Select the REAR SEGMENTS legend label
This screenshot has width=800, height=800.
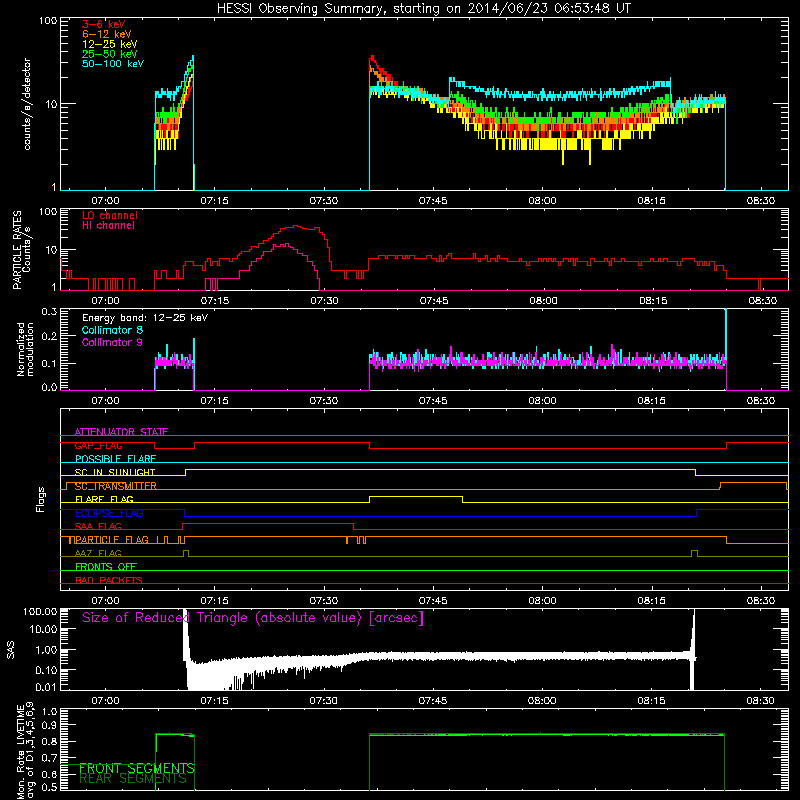pos(133,779)
